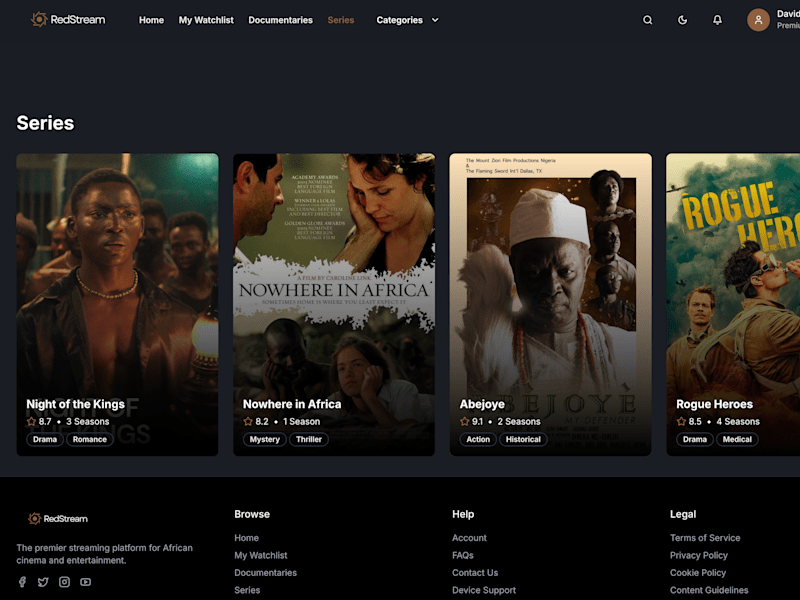
Task: Click the Help footer heading
Action: pos(463,514)
